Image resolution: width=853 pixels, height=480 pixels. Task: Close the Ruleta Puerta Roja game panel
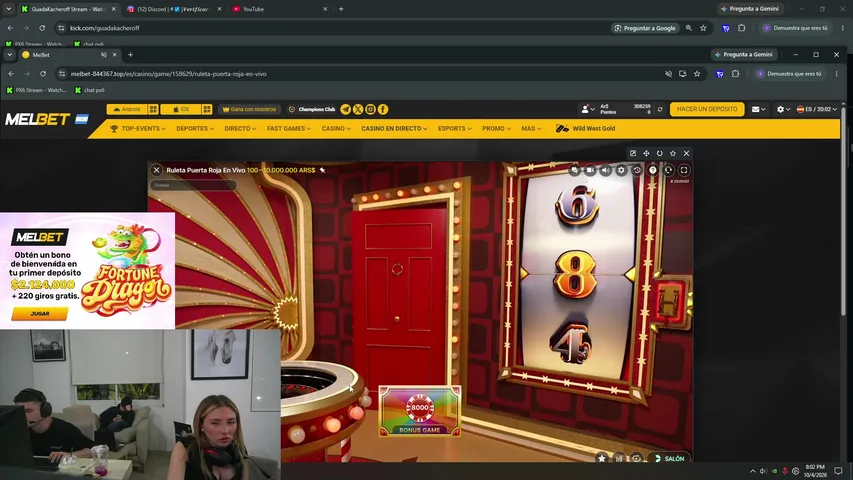click(x=156, y=170)
